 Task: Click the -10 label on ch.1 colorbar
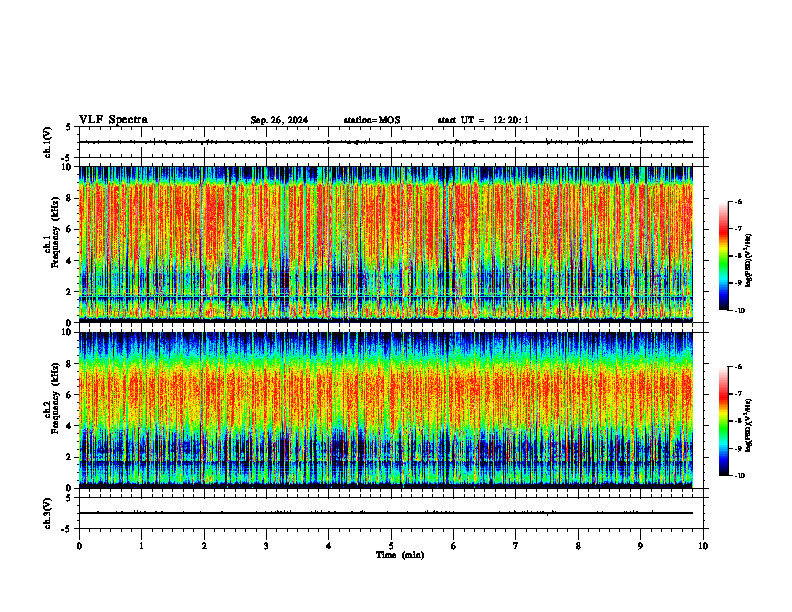[739, 311]
